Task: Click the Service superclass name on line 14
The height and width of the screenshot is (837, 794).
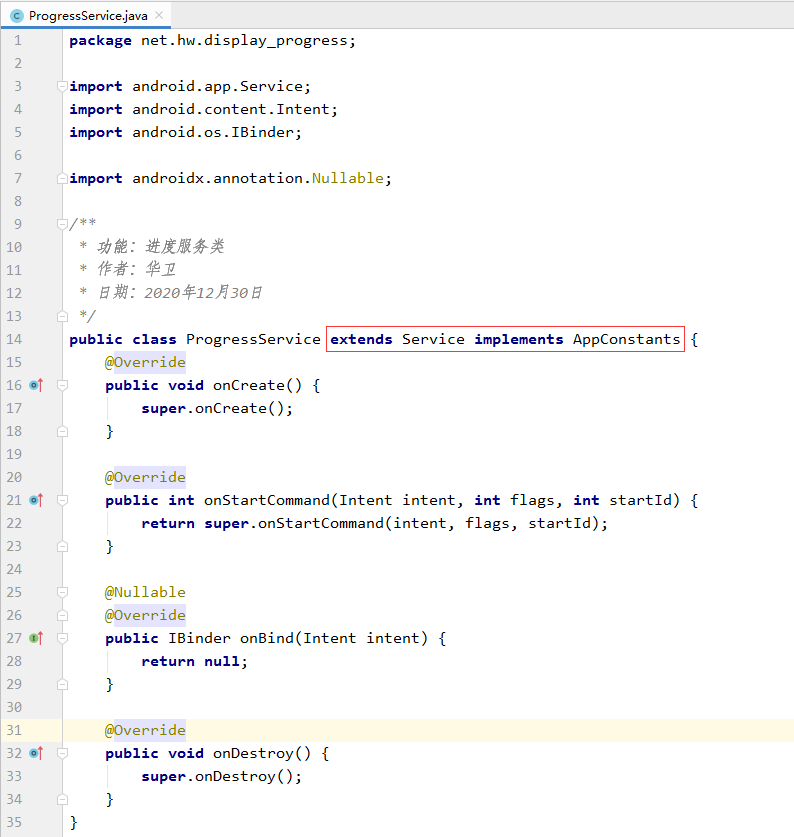Action: pos(433,339)
